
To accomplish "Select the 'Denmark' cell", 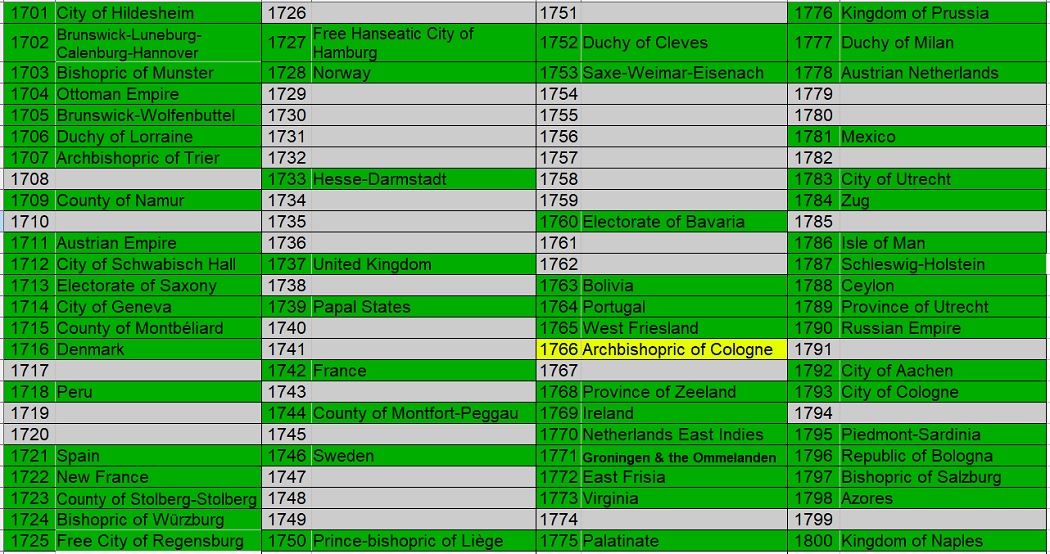I will point(157,350).
